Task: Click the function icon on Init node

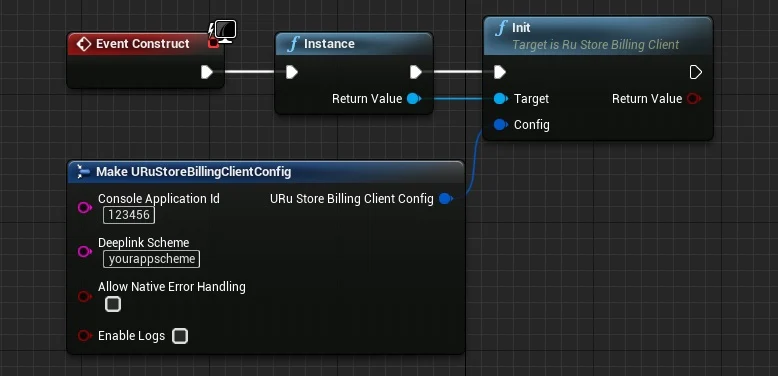Action: 501,28
